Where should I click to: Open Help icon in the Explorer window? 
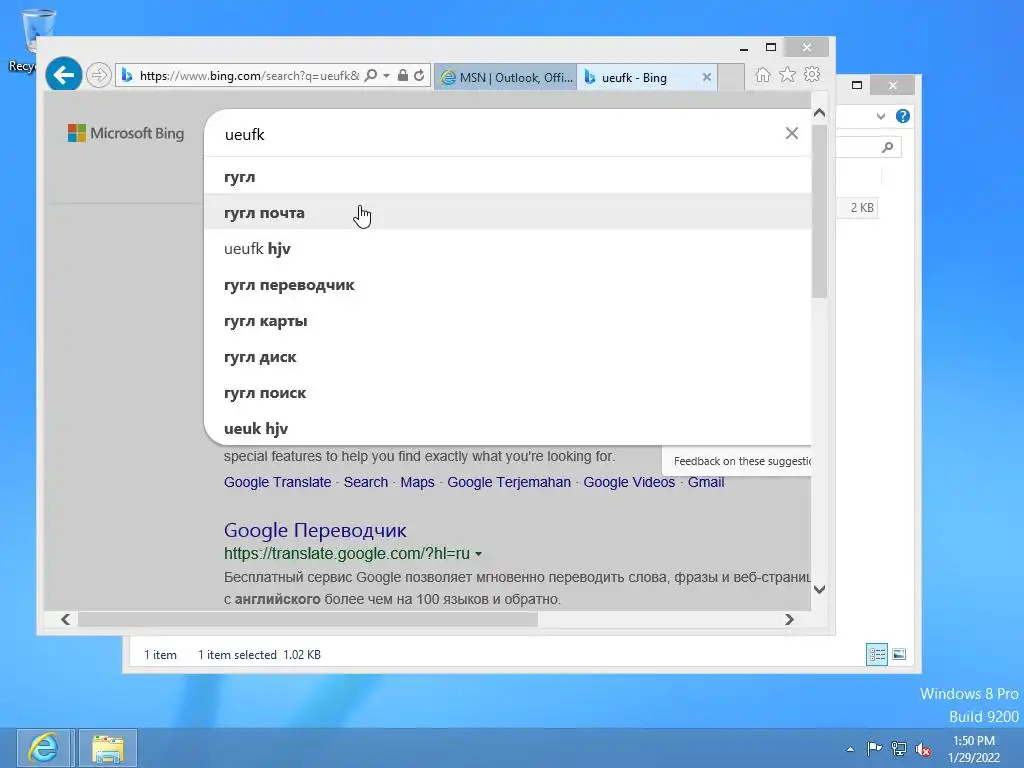pyautogui.click(x=903, y=116)
